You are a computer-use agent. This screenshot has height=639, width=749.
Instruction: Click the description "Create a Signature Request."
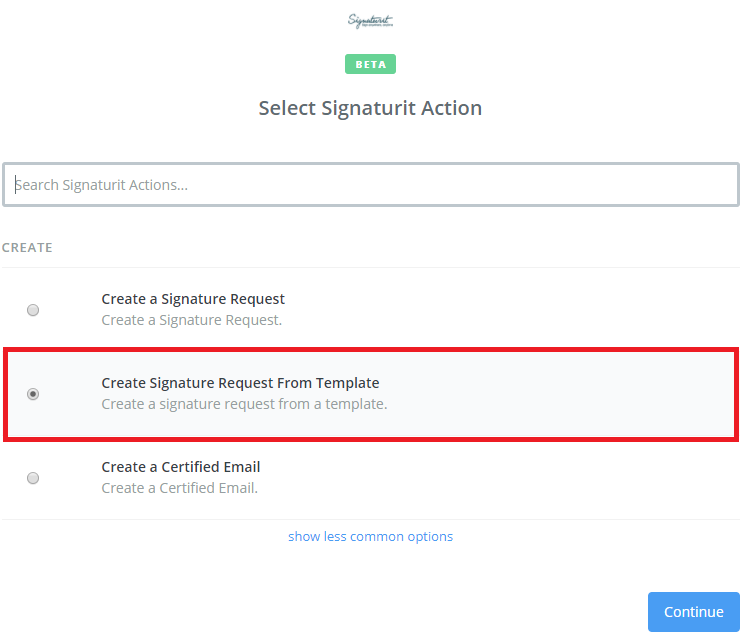click(192, 320)
